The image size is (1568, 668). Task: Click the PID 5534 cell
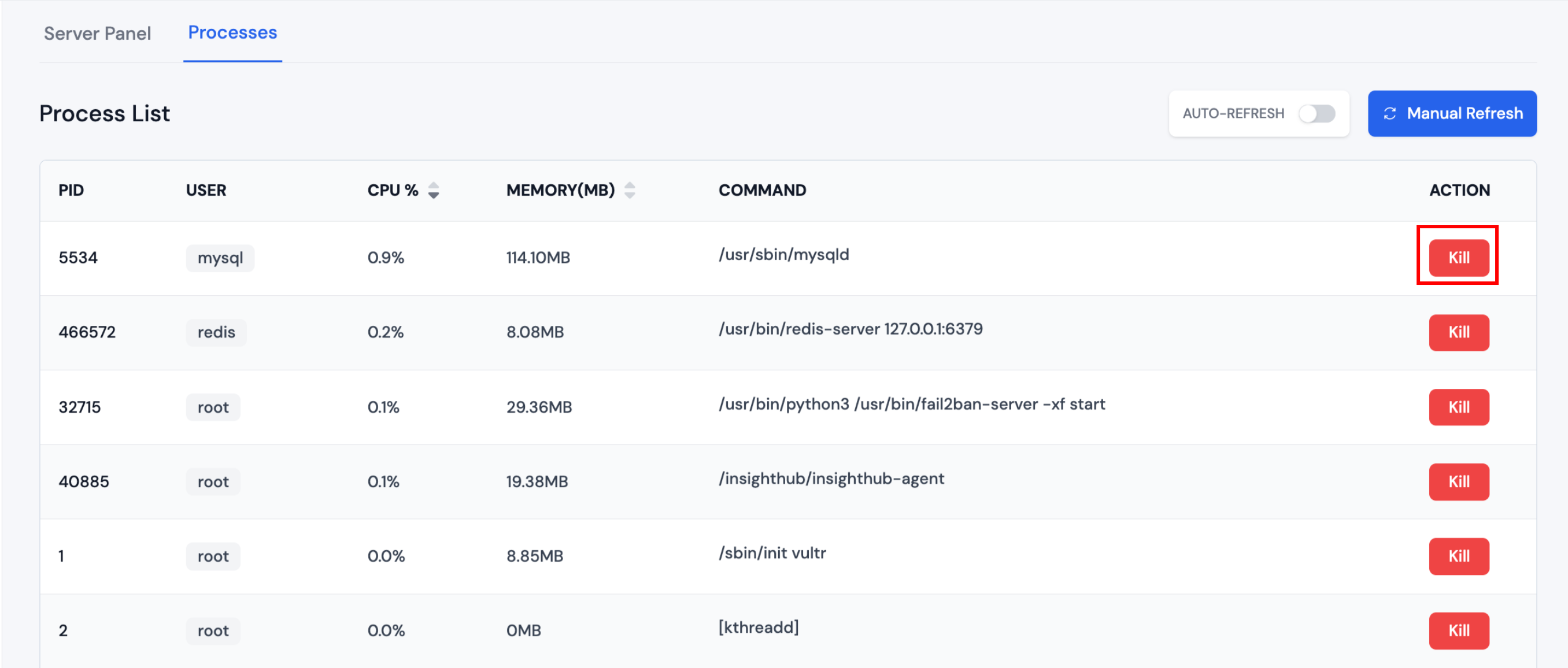[78, 257]
